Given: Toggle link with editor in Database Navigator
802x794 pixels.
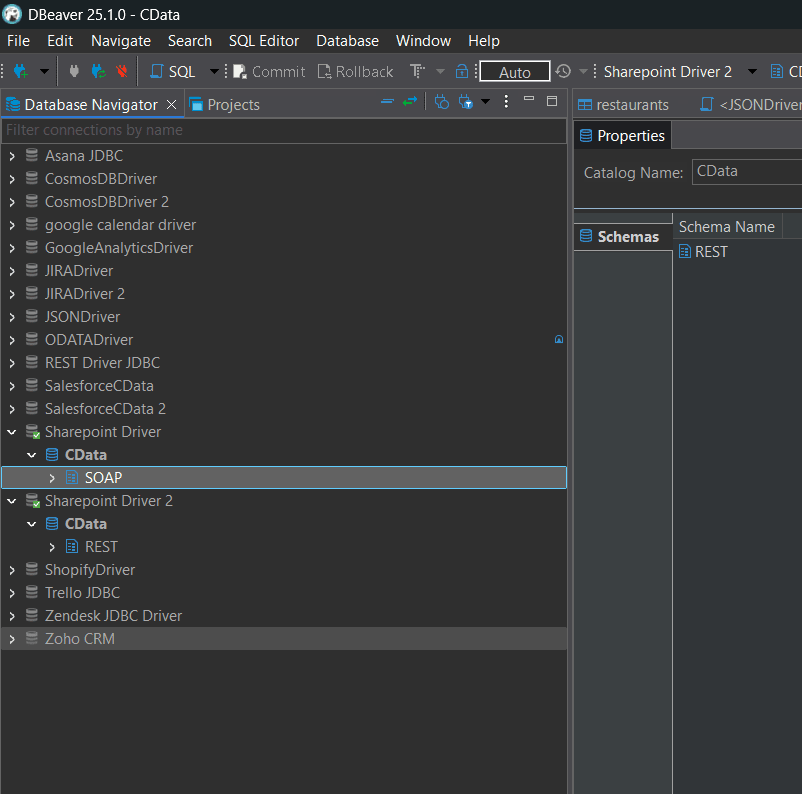Looking at the screenshot, I should 408,103.
